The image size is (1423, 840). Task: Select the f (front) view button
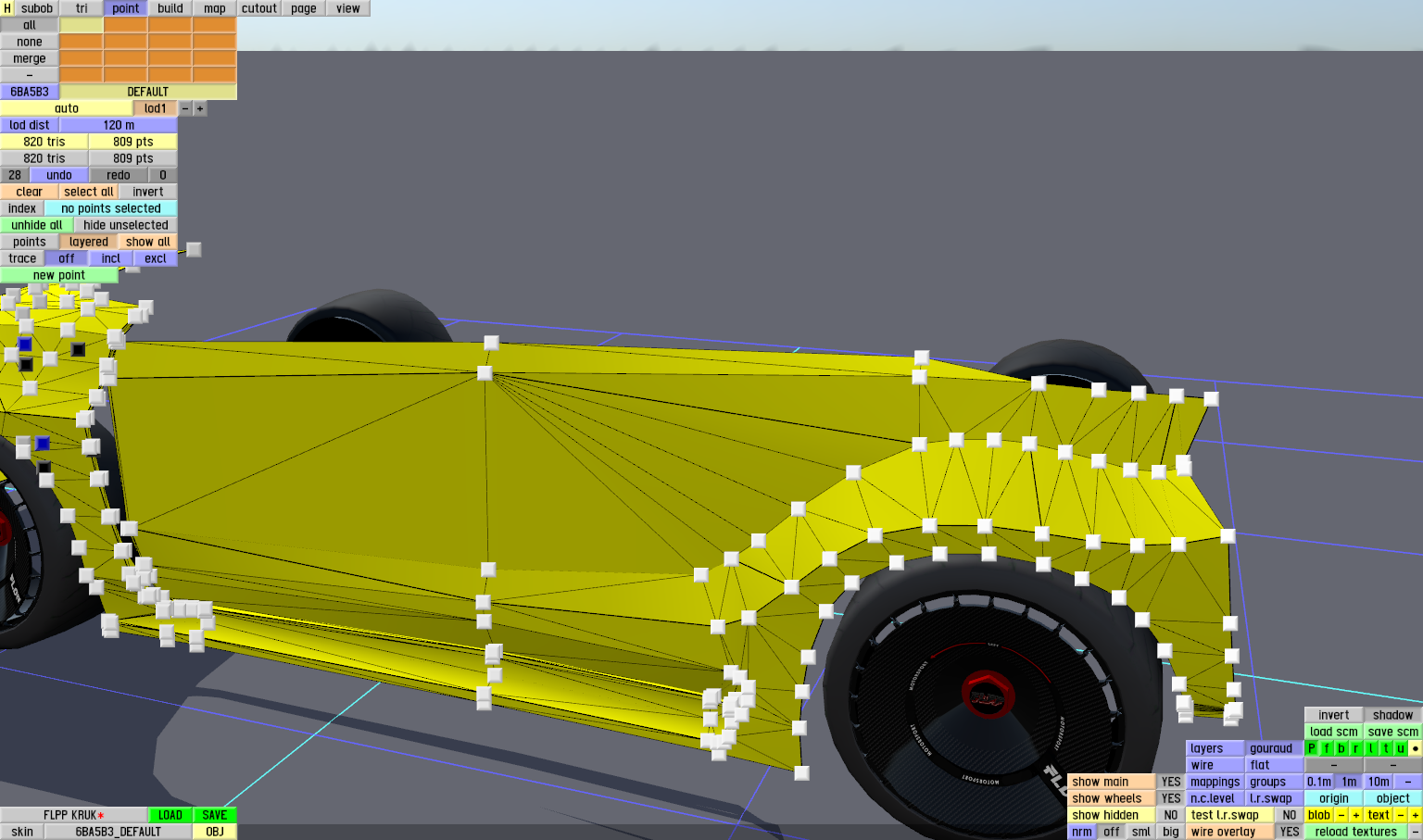[1327, 748]
